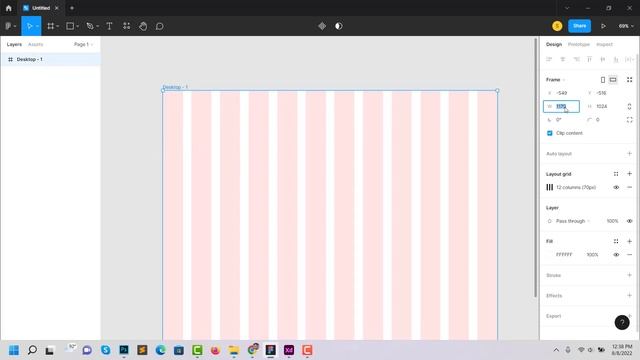Open Layout grid styles icon
The image size is (640, 360).
pyautogui.click(x=616, y=174)
